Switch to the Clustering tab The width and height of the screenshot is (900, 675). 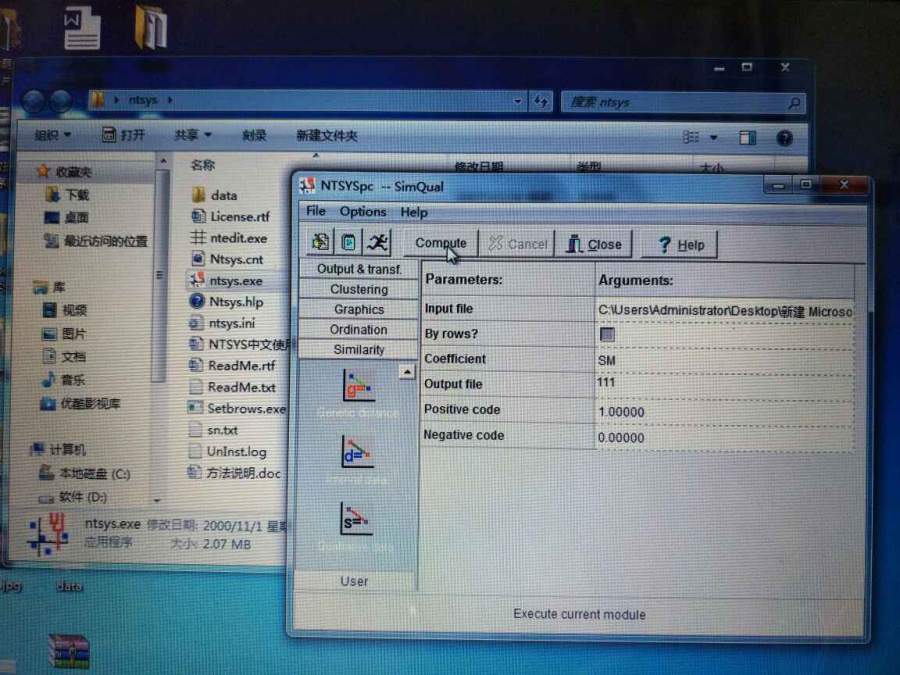[x=359, y=289]
